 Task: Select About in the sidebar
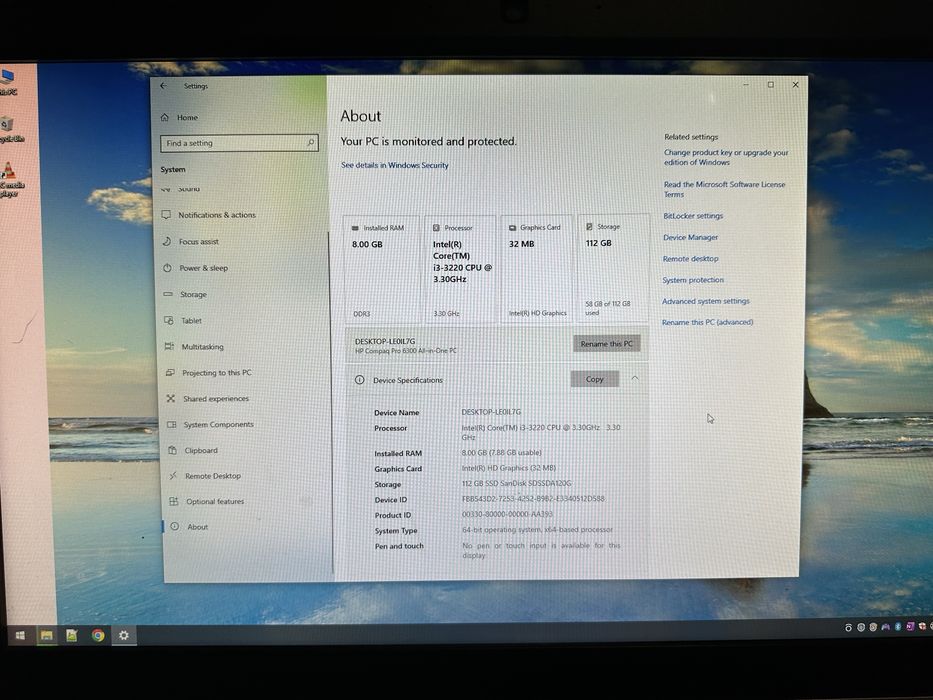coord(197,527)
